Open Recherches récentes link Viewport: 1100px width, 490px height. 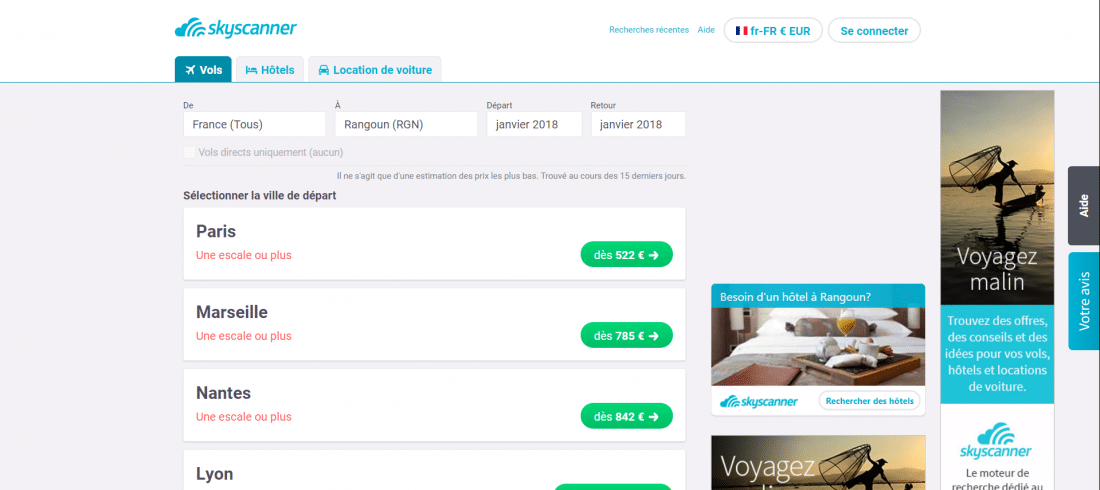pos(649,30)
